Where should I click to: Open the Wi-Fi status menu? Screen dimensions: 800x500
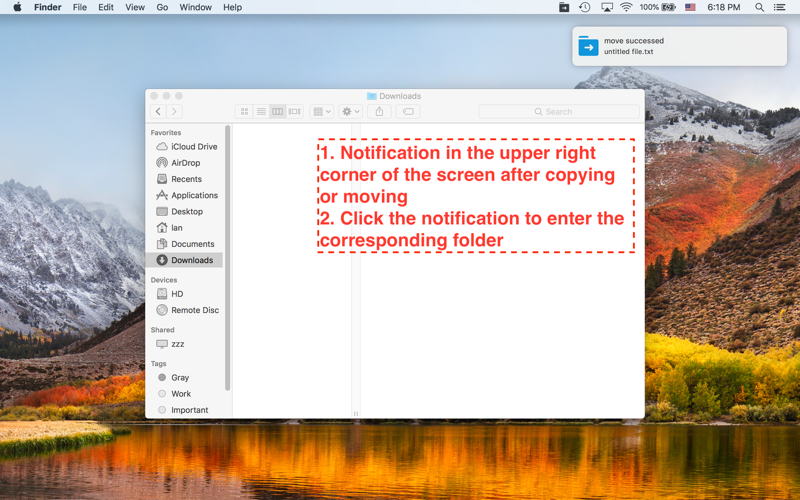point(626,7)
